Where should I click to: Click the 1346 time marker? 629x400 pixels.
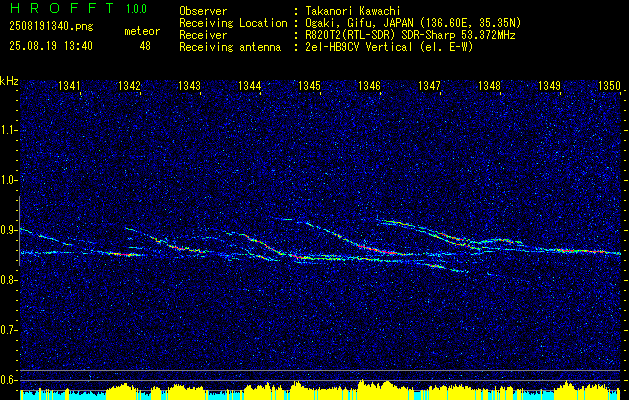(369, 86)
